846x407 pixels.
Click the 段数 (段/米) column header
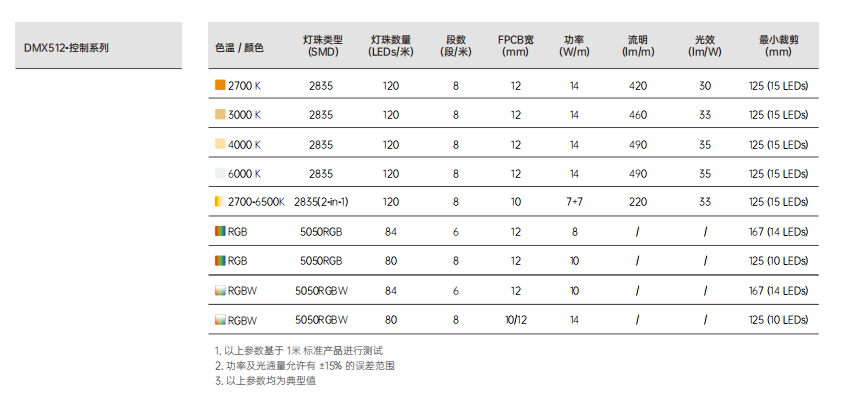pyautogui.click(x=456, y=46)
